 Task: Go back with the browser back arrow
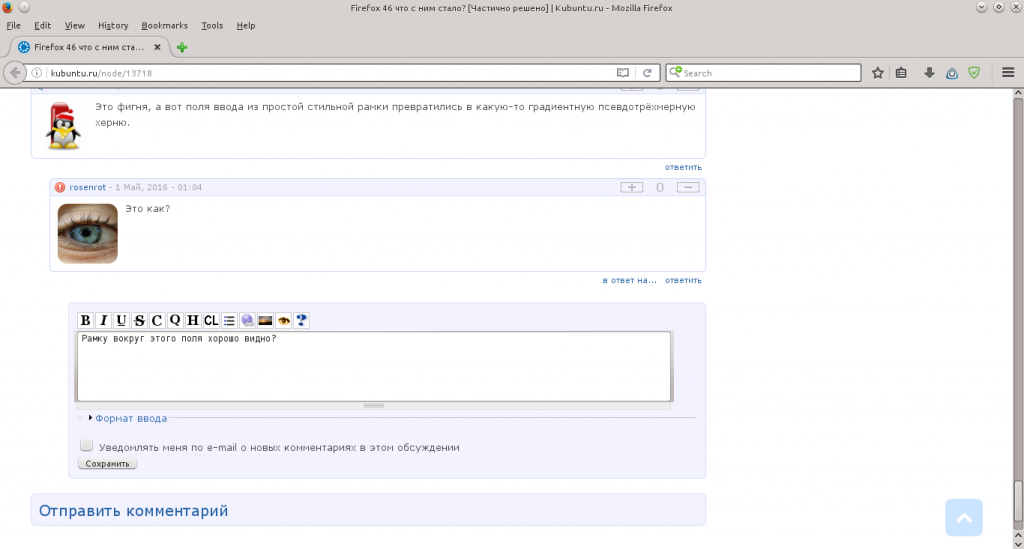pos(14,72)
